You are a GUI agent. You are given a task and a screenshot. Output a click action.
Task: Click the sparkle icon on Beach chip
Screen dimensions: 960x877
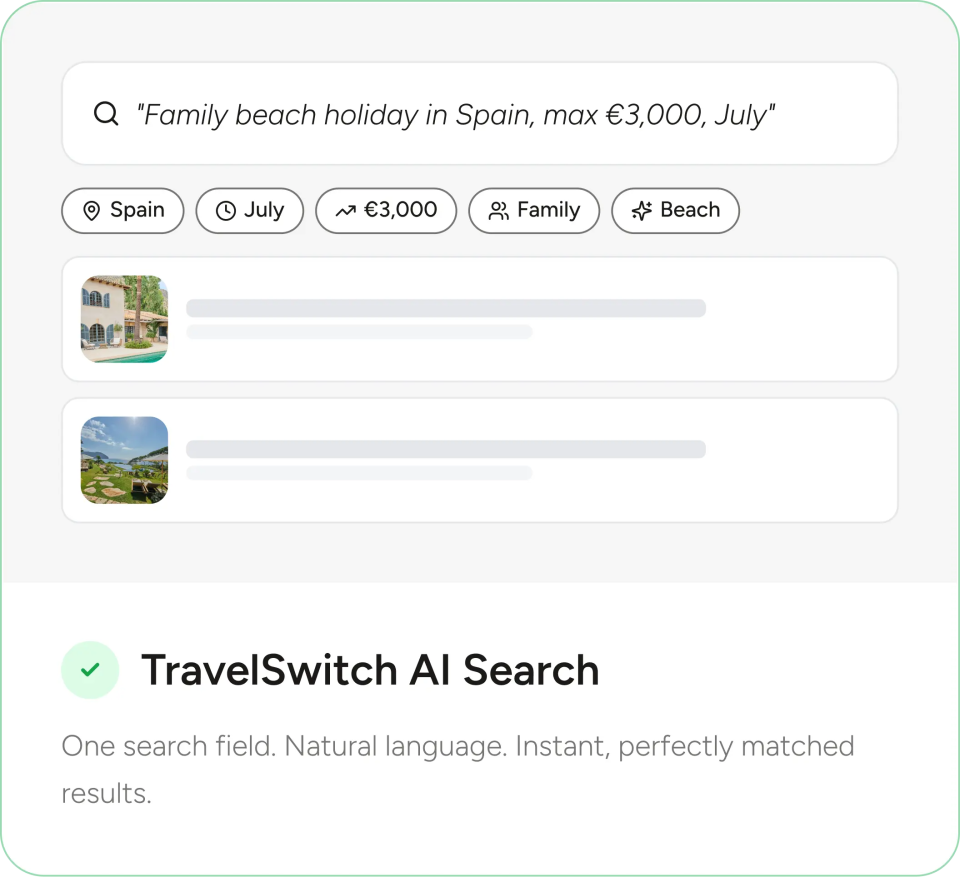click(642, 211)
